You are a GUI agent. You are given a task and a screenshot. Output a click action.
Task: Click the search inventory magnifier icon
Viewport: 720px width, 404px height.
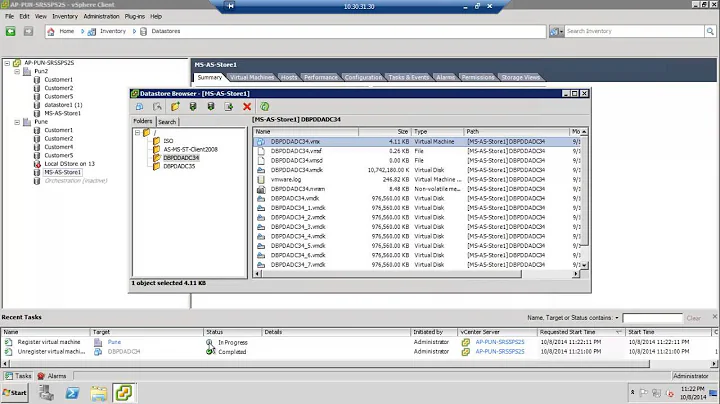coord(710,31)
